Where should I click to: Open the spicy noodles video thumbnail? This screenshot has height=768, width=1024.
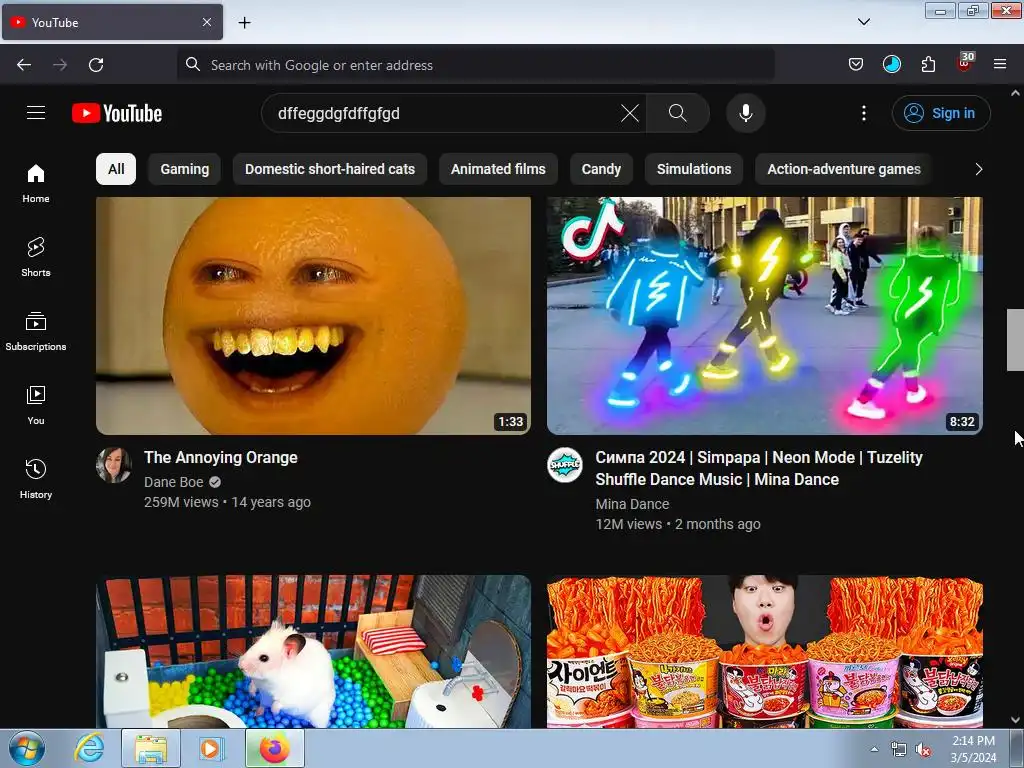(765, 651)
